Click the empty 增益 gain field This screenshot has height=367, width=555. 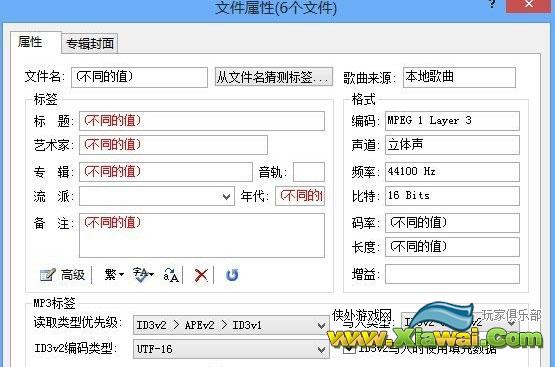[452, 274]
